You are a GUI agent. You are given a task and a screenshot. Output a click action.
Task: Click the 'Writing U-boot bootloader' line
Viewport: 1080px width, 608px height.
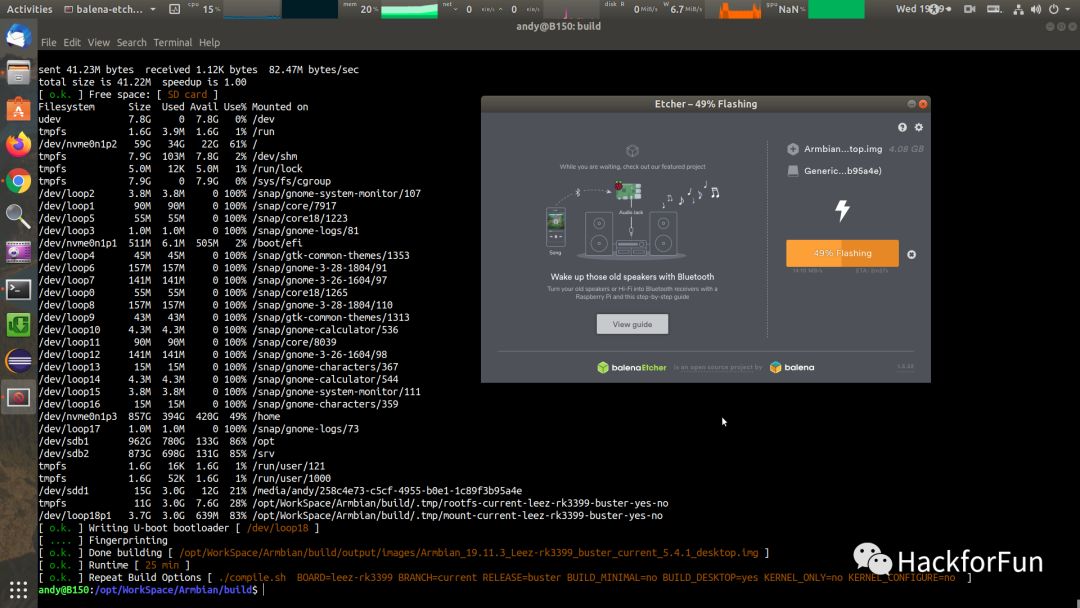coord(179,528)
